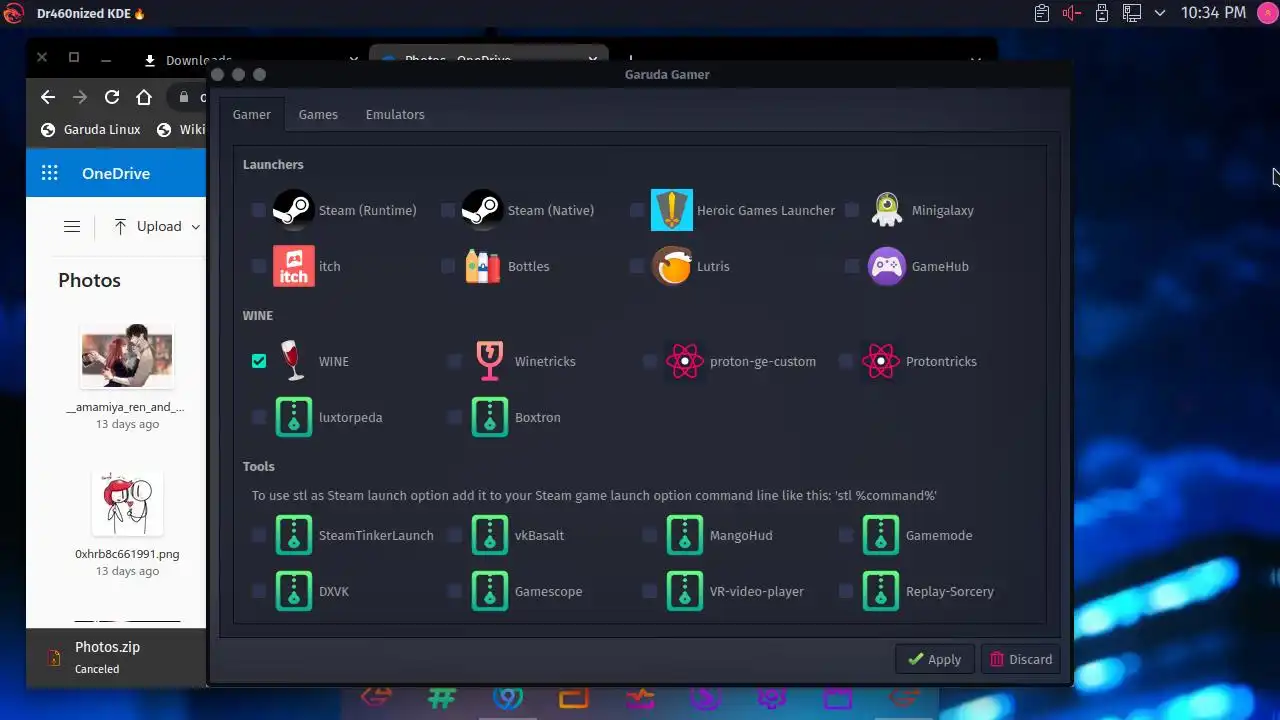Click the MangoHud package icon
This screenshot has width=1280, height=720.
pyautogui.click(x=685, y=535)
